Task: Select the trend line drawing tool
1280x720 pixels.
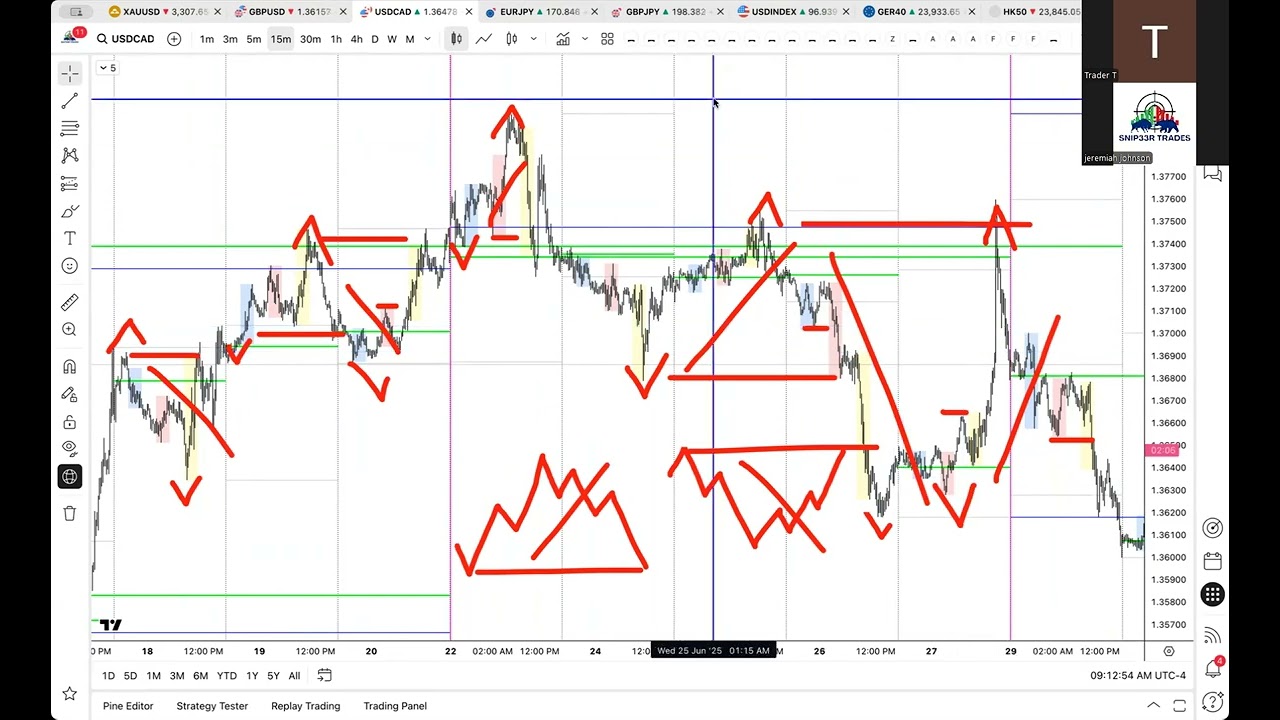Action: pyautogui.click(x=69, y=101)
